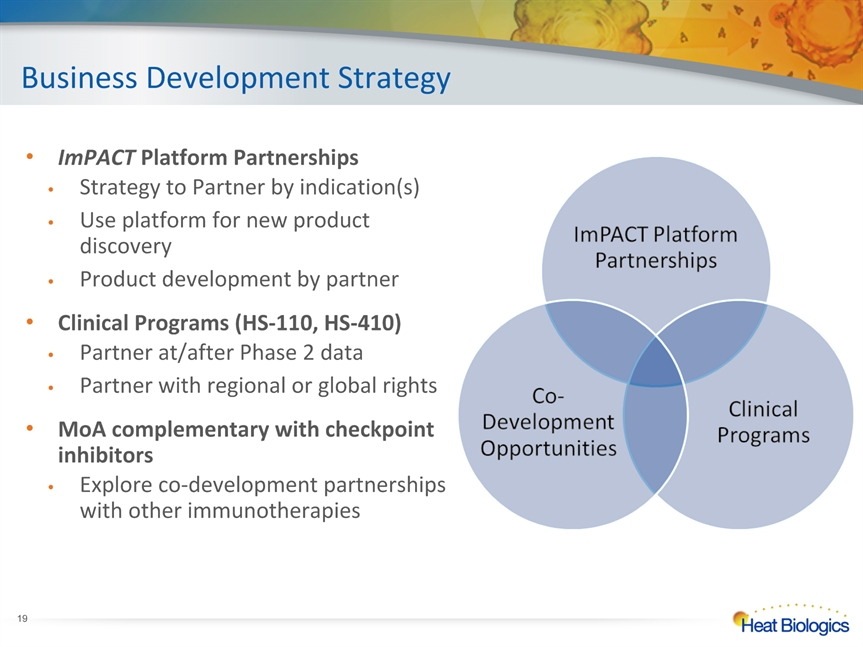
Task: Click the Partner at/after Phase 2 data bullet
Action: (221, 353)
